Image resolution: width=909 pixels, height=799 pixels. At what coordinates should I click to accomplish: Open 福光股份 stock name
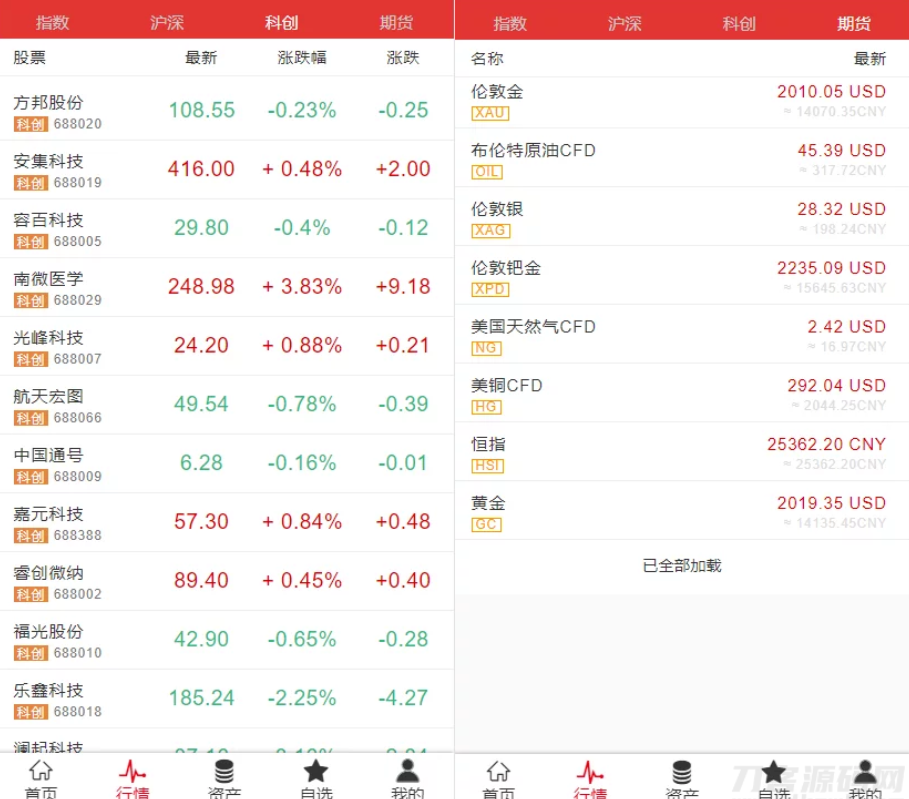pyautogui.click(x=48, y=631)
